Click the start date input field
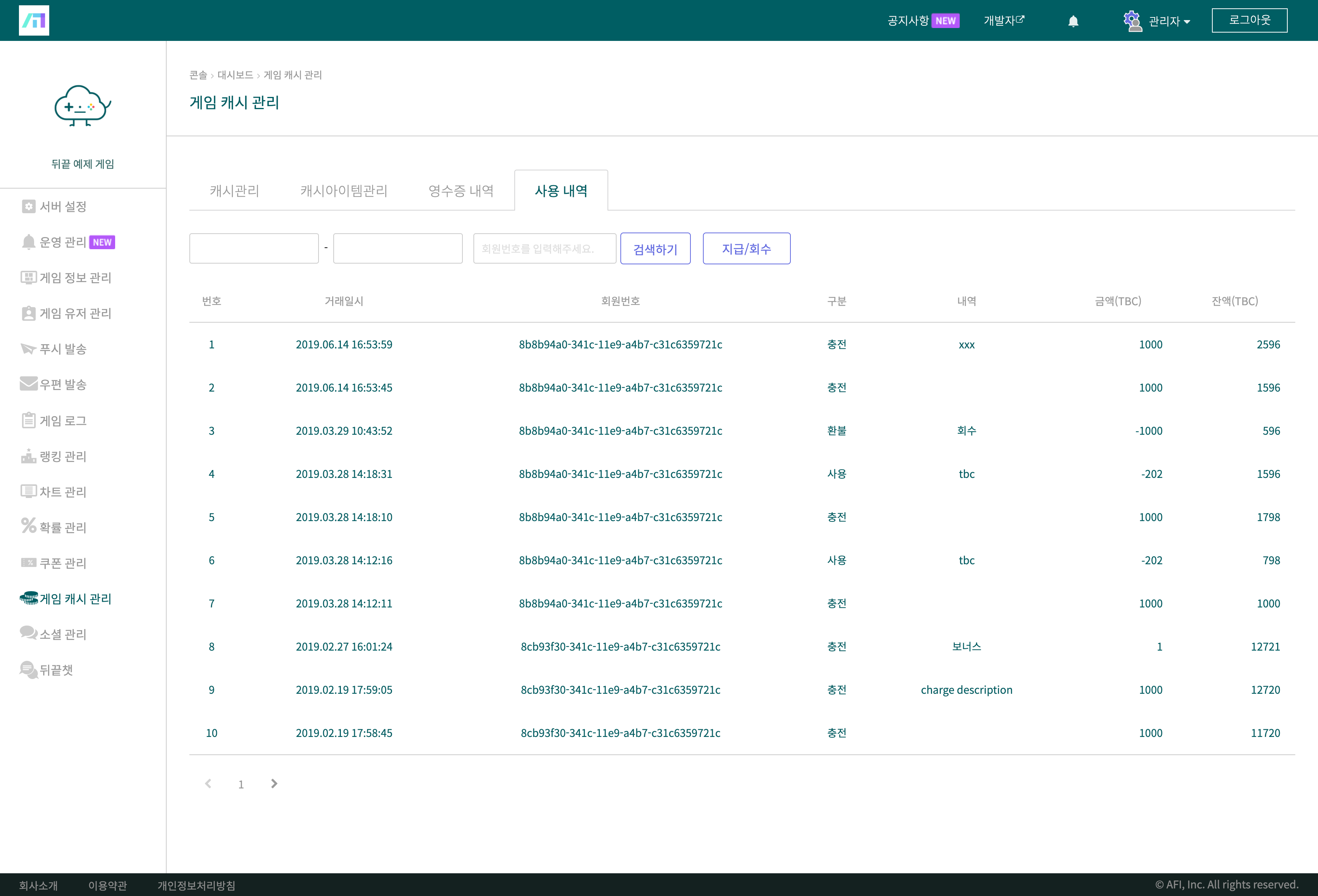This screenshot has width=1318, height=896. [254, 248]
